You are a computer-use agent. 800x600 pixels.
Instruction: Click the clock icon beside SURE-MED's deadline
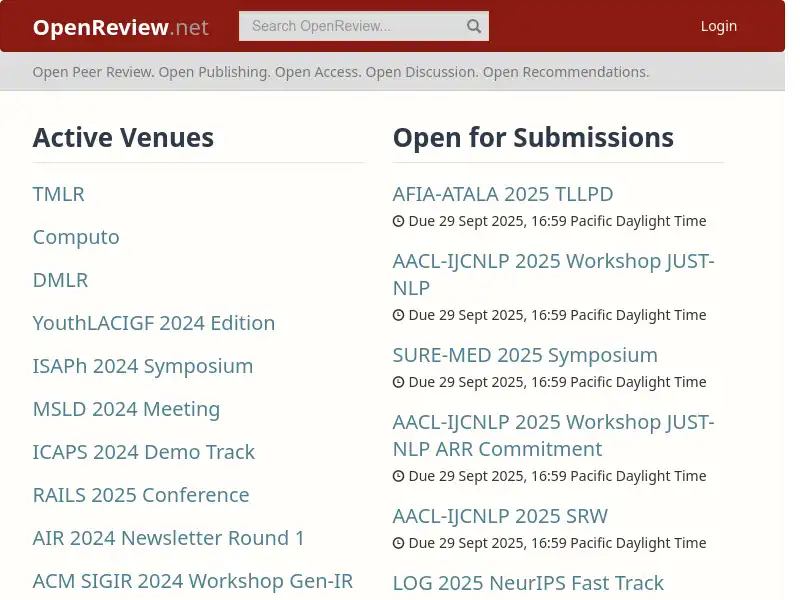[398, 382]
